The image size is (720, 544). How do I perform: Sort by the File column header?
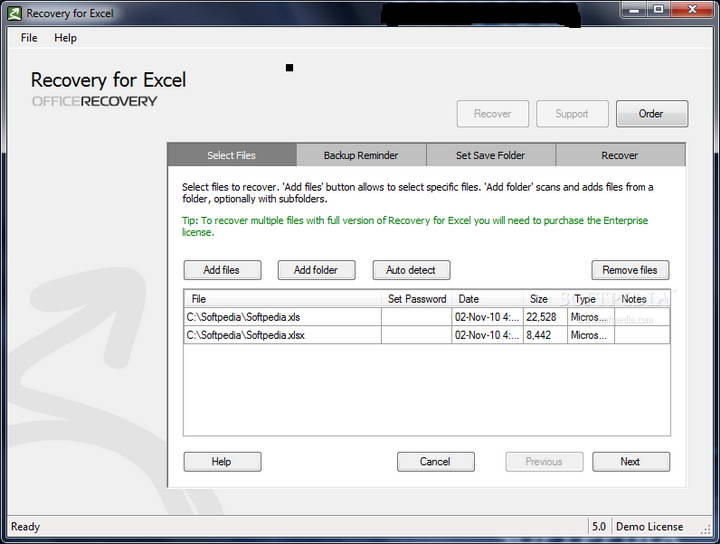(x=282, y=299)
